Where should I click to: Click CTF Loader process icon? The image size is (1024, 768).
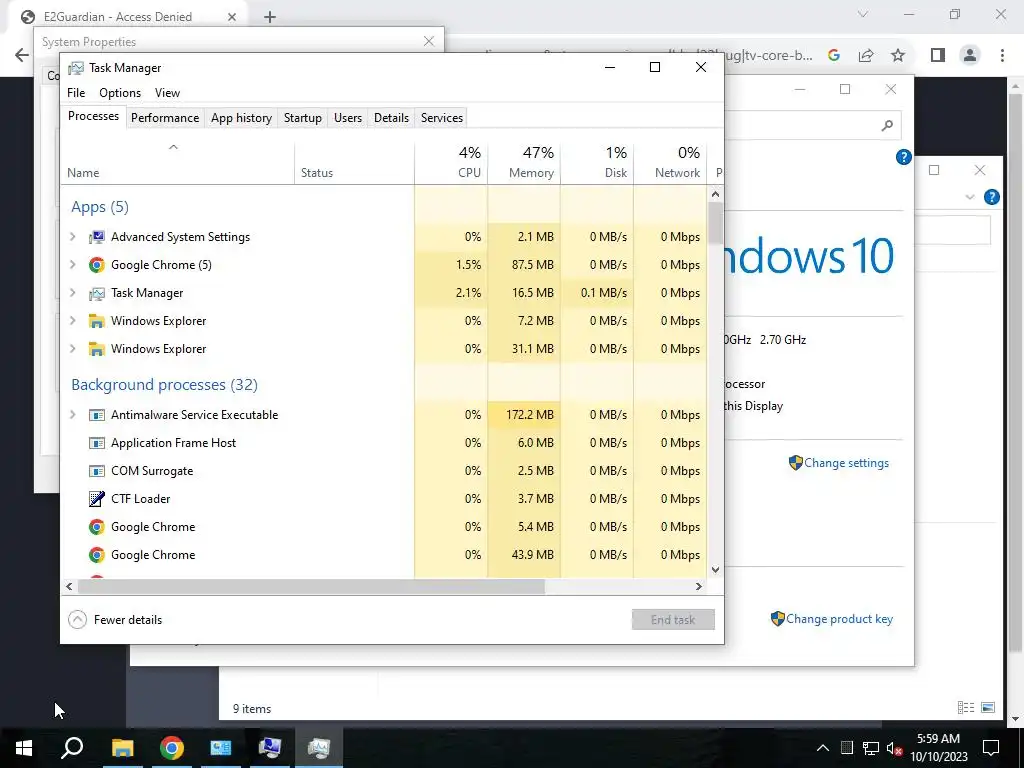click(x=97, y=499)
